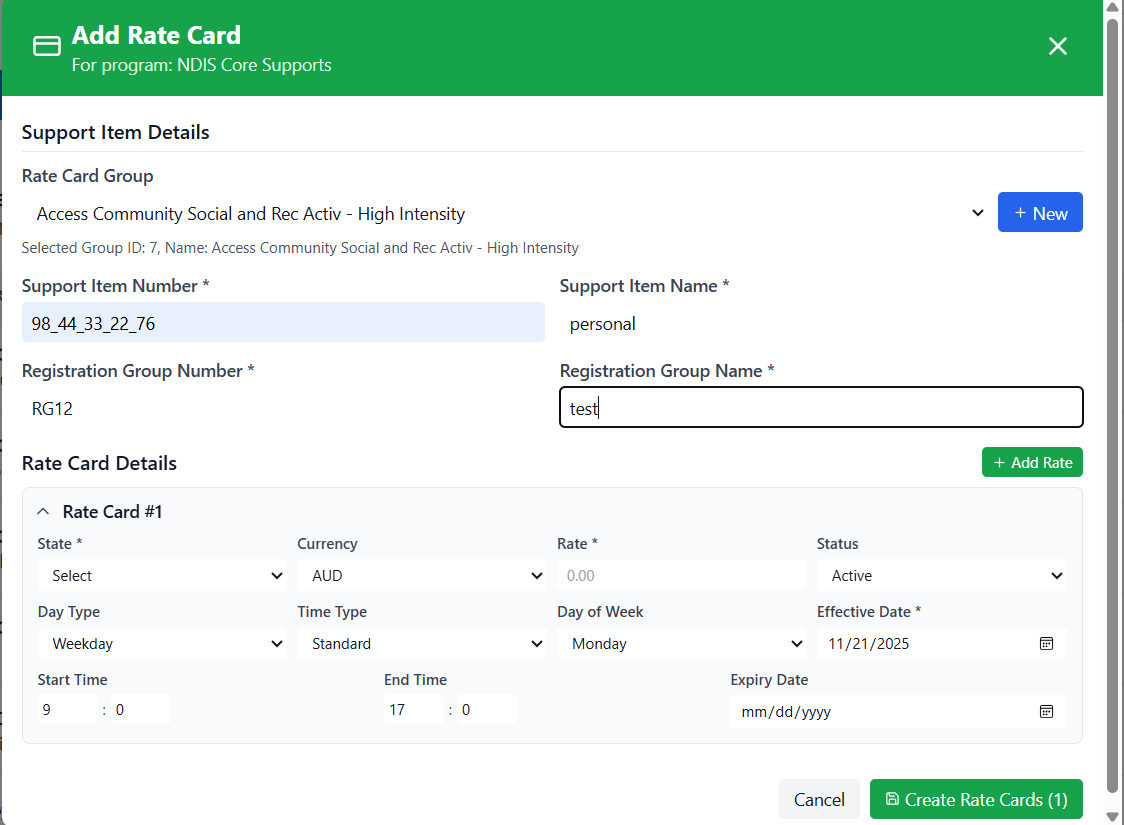This screenshot has width=1124, height=825.
Task: Open the Currency AUD dropdown
Action: (421, 575)
